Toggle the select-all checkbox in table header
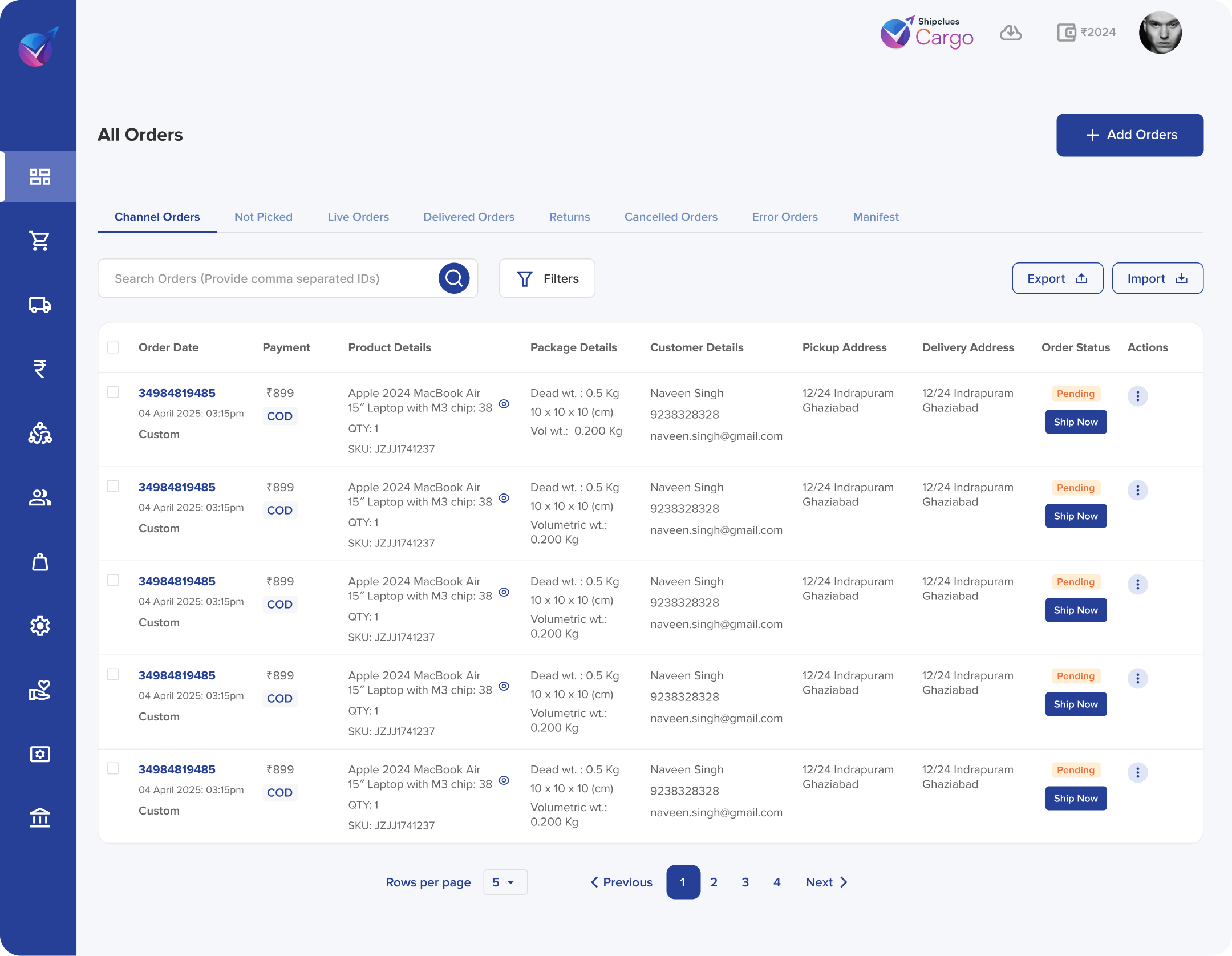Viewport: 1232px width, 956px height. [x=113, y=347]
